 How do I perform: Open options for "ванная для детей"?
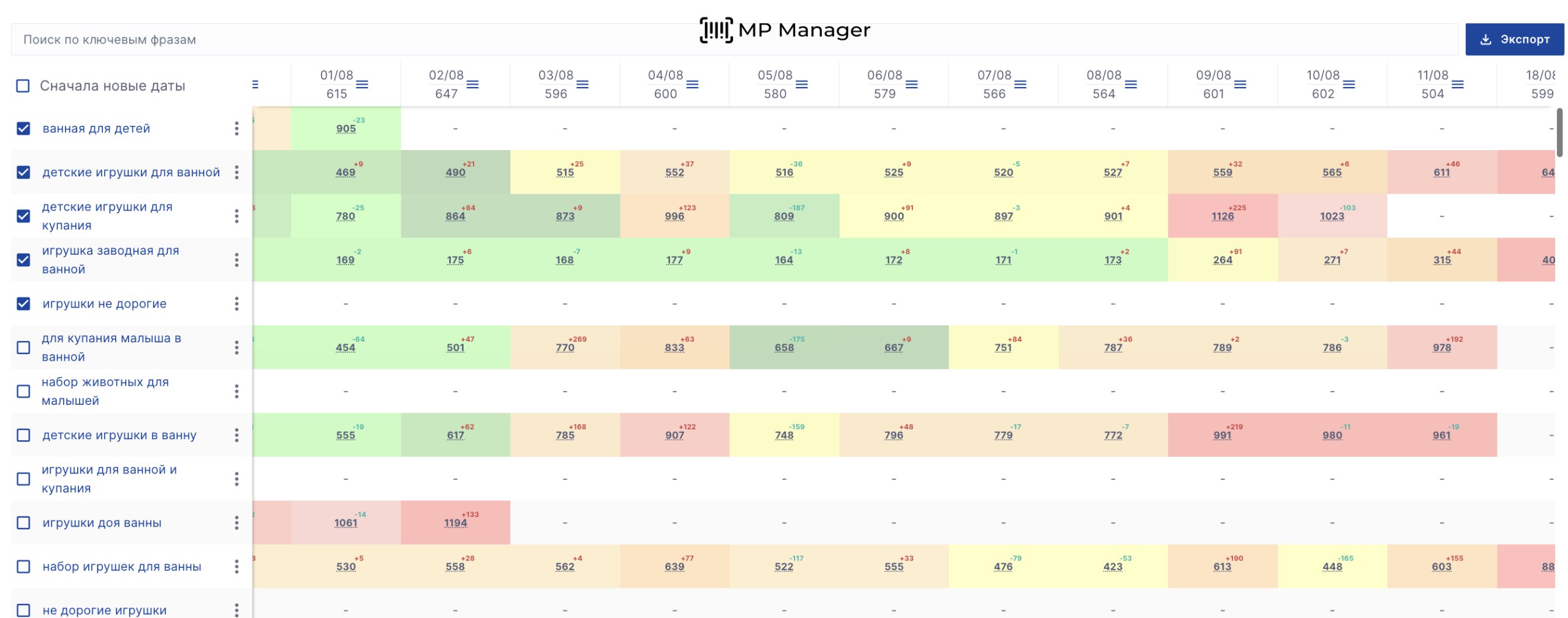click(236, 129)
